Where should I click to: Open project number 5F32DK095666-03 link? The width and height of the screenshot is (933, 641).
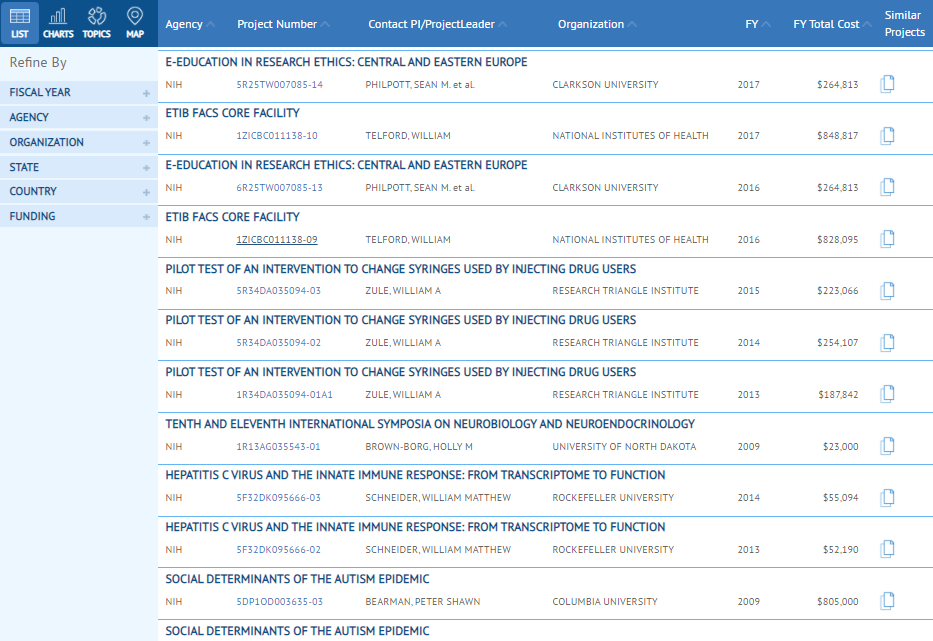point(278,498)
